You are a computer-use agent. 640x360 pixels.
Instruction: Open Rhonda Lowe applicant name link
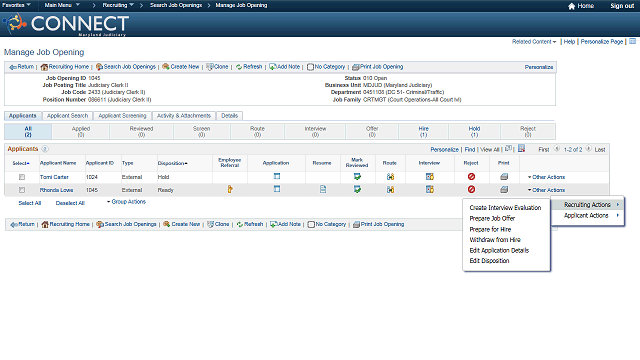(x=56, y=190)
